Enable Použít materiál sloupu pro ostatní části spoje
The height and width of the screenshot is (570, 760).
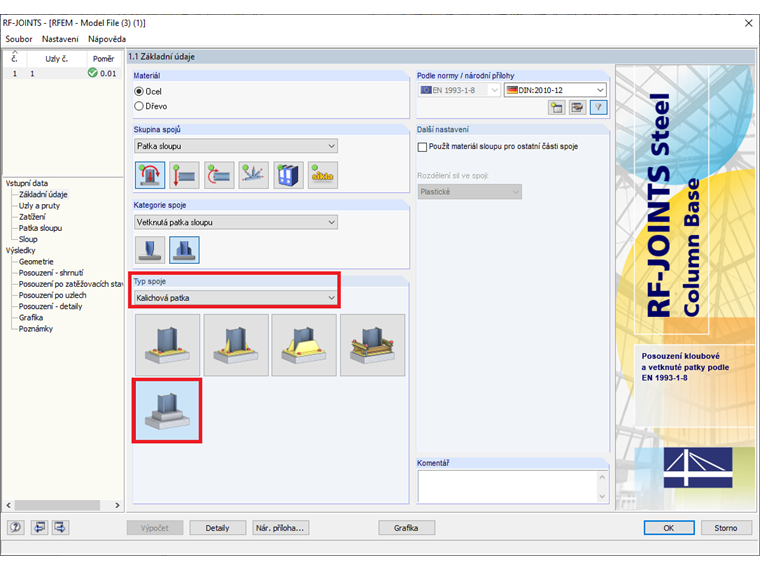[422, 146]
